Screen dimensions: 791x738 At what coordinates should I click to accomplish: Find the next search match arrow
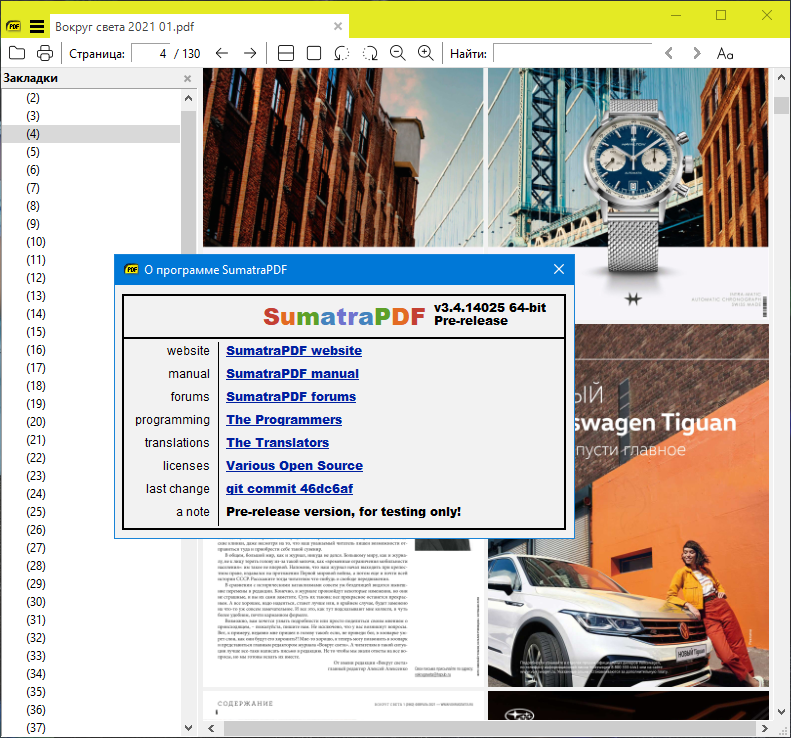pyautogui.click(x=697, y=53)
